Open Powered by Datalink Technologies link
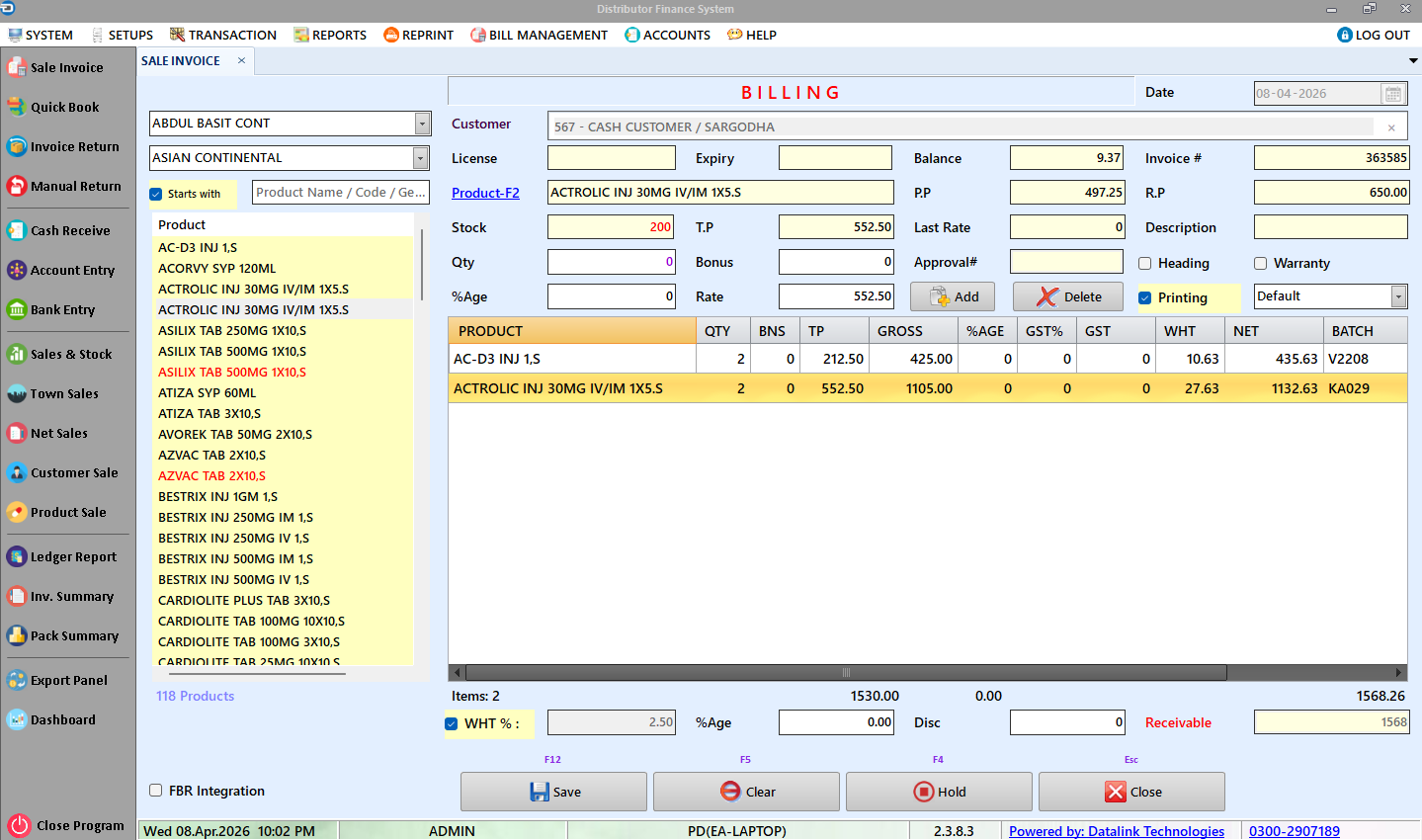The width and height of the screenshot is (1422, 840). coord(1117,831)
